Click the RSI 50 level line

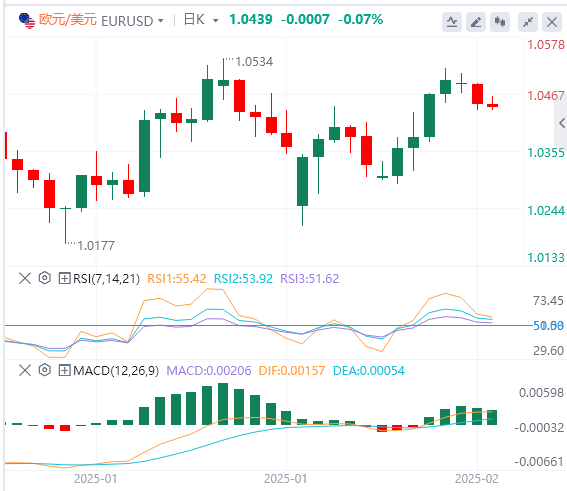(269, 325)
